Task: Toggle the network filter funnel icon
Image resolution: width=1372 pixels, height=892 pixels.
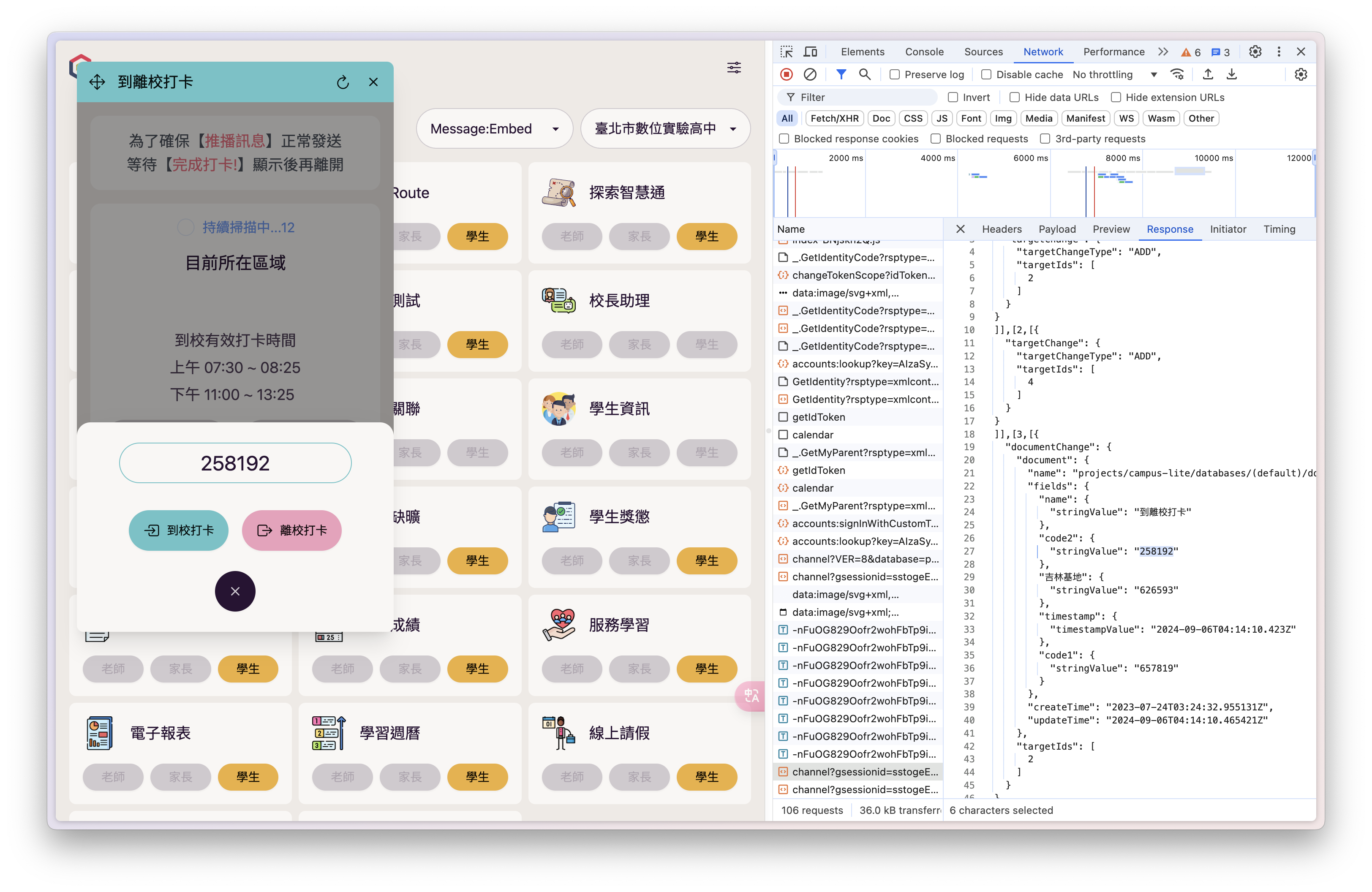Action: tap(841, 74)
